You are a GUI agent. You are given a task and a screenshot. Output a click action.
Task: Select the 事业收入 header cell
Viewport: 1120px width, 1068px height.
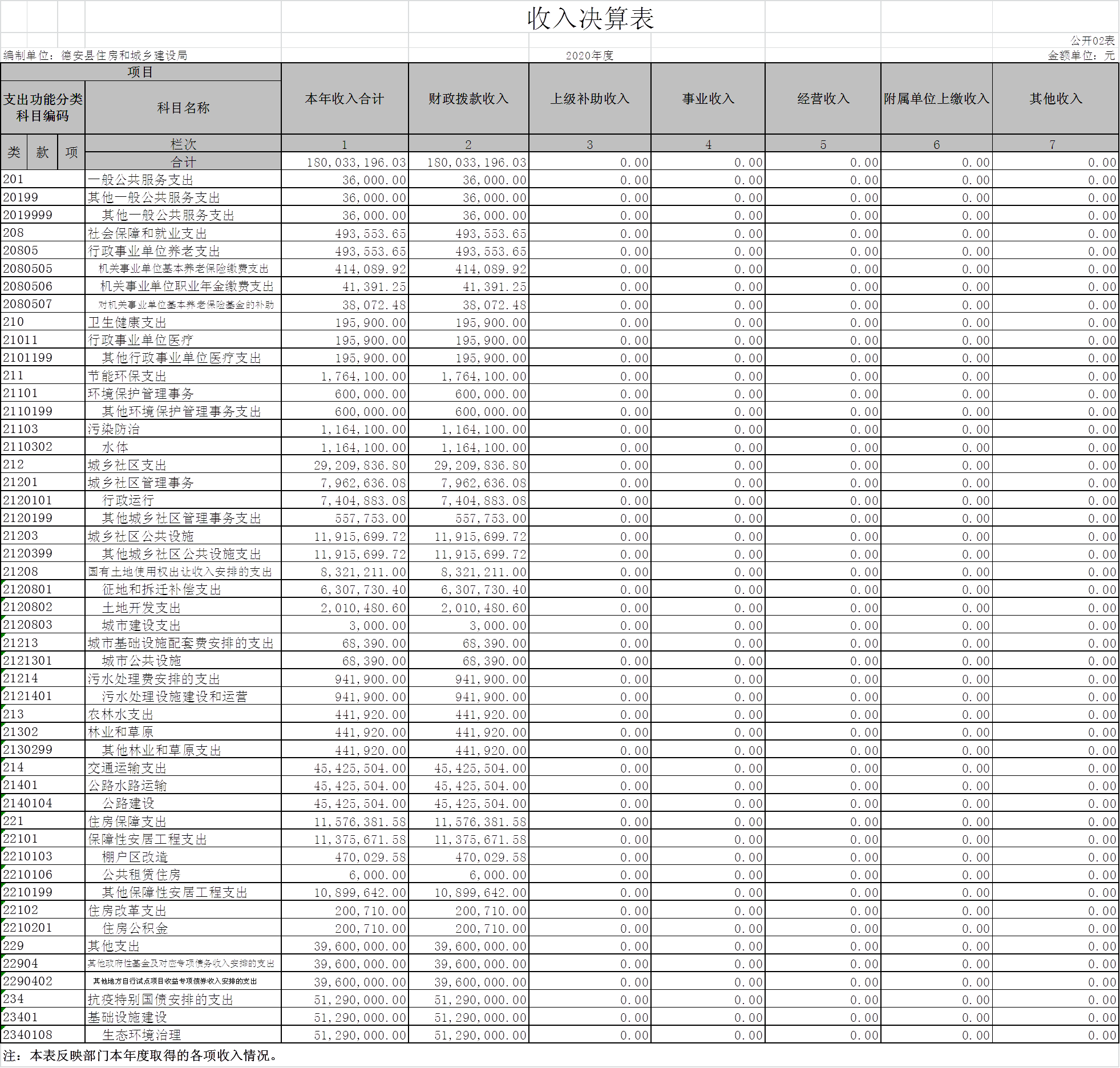707,99
